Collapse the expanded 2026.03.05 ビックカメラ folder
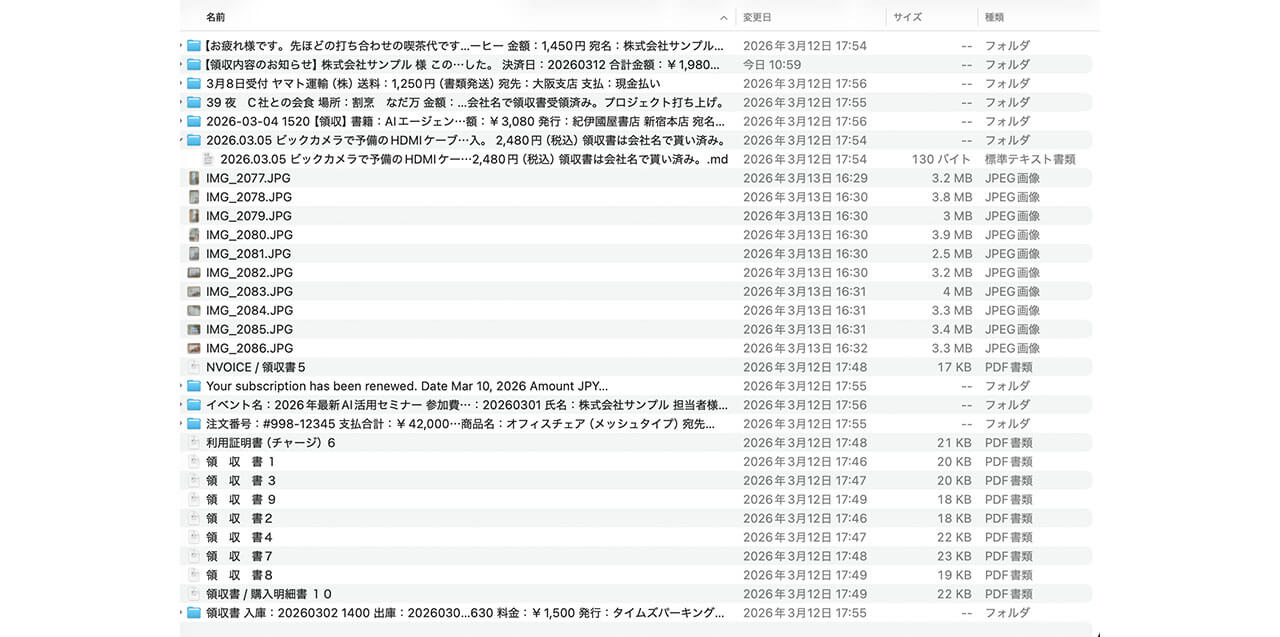 tap(182, 140)
